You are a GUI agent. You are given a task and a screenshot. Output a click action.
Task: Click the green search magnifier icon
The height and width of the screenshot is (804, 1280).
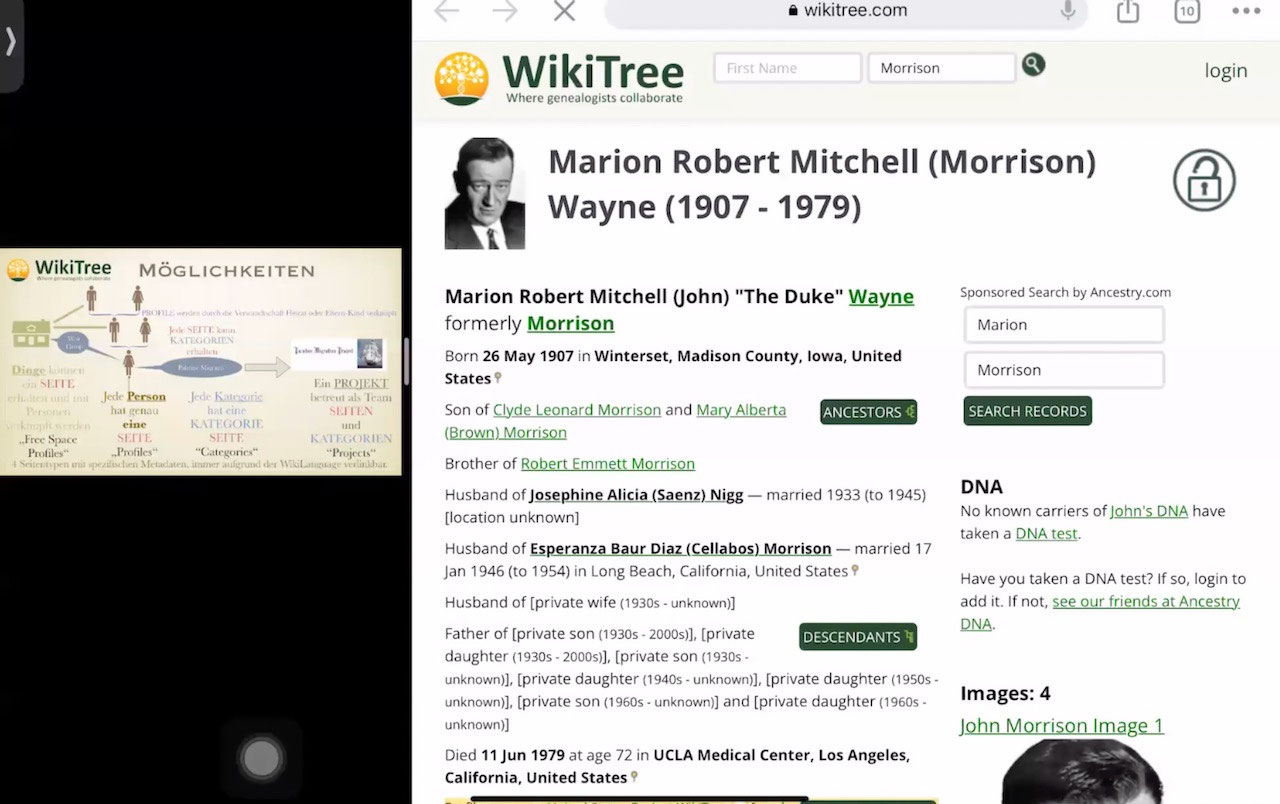tap(1033, 65)
